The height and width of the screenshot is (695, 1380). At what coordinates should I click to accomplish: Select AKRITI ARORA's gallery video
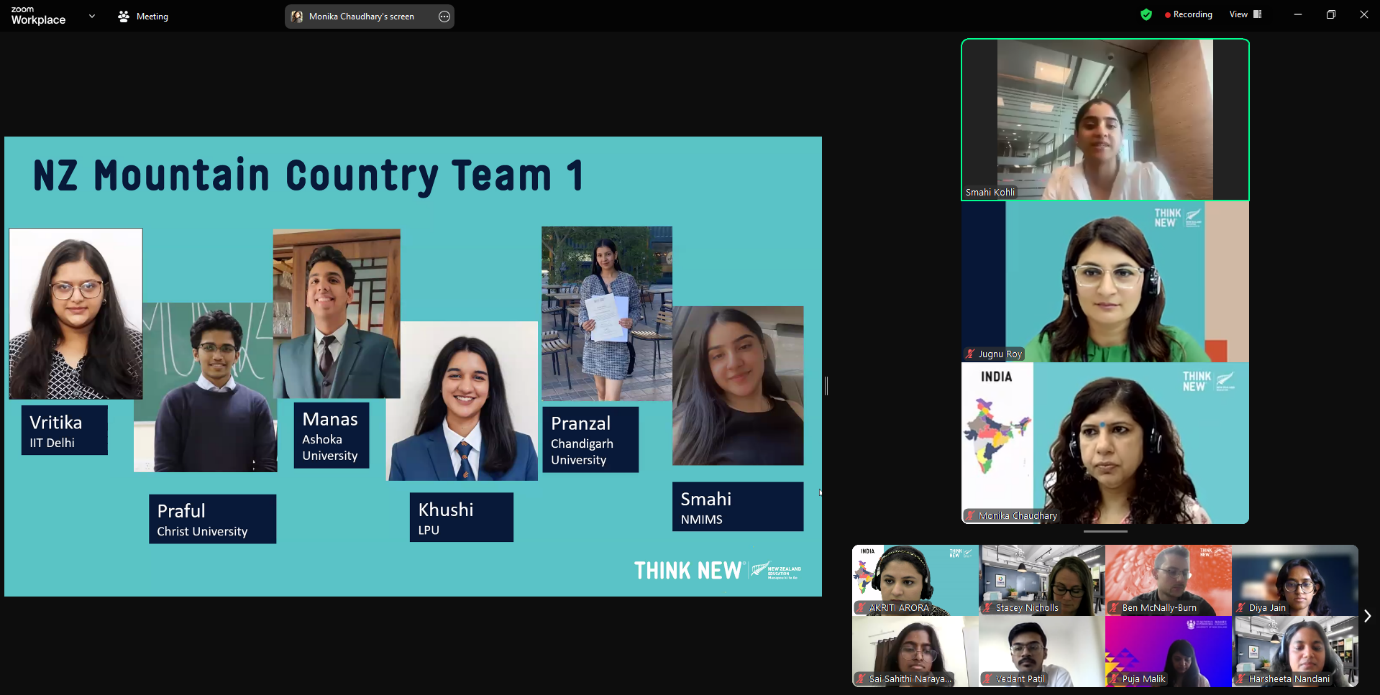[x=915, y=580]
